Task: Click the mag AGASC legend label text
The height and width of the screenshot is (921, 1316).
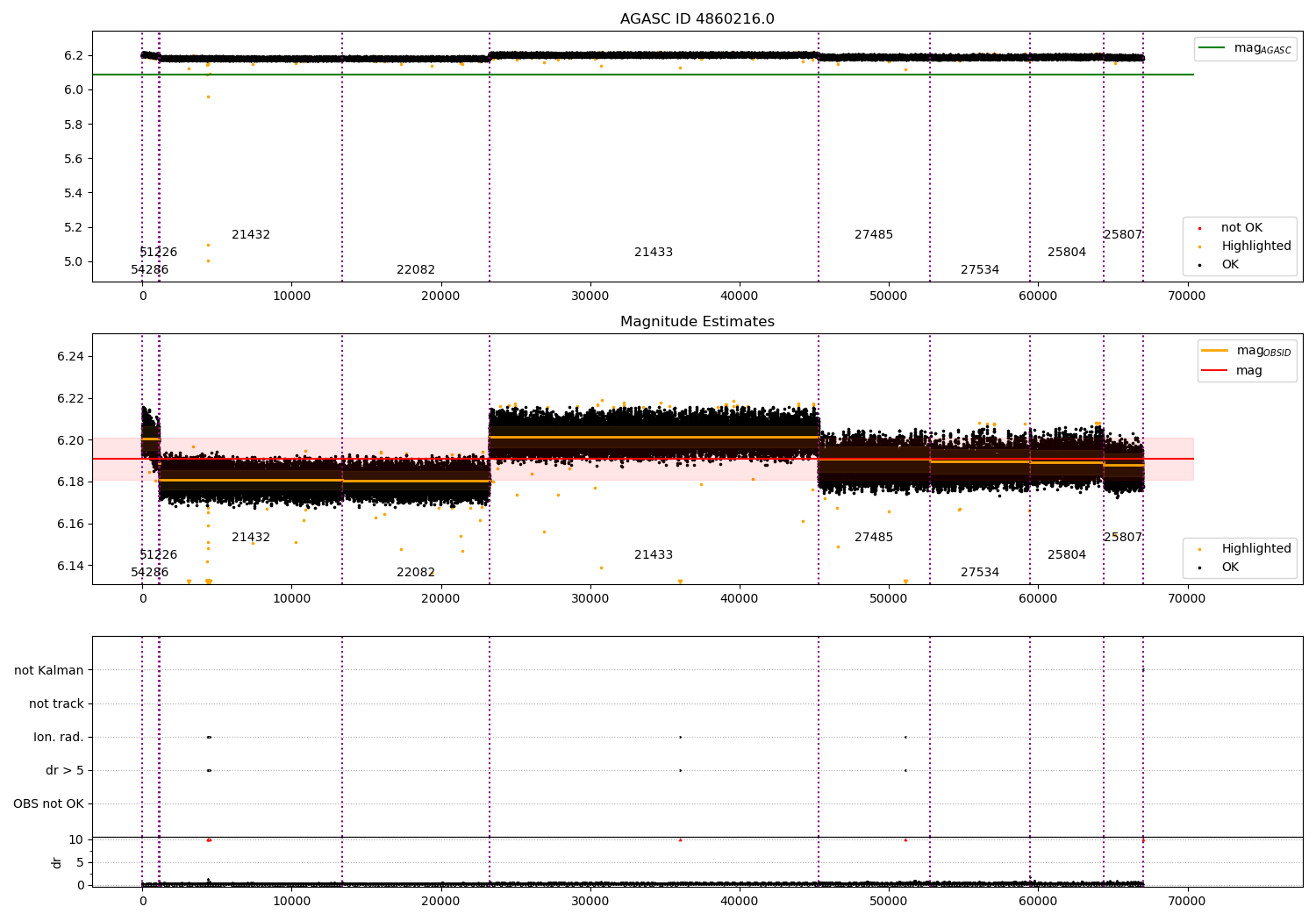Action: pos(1262,49)
